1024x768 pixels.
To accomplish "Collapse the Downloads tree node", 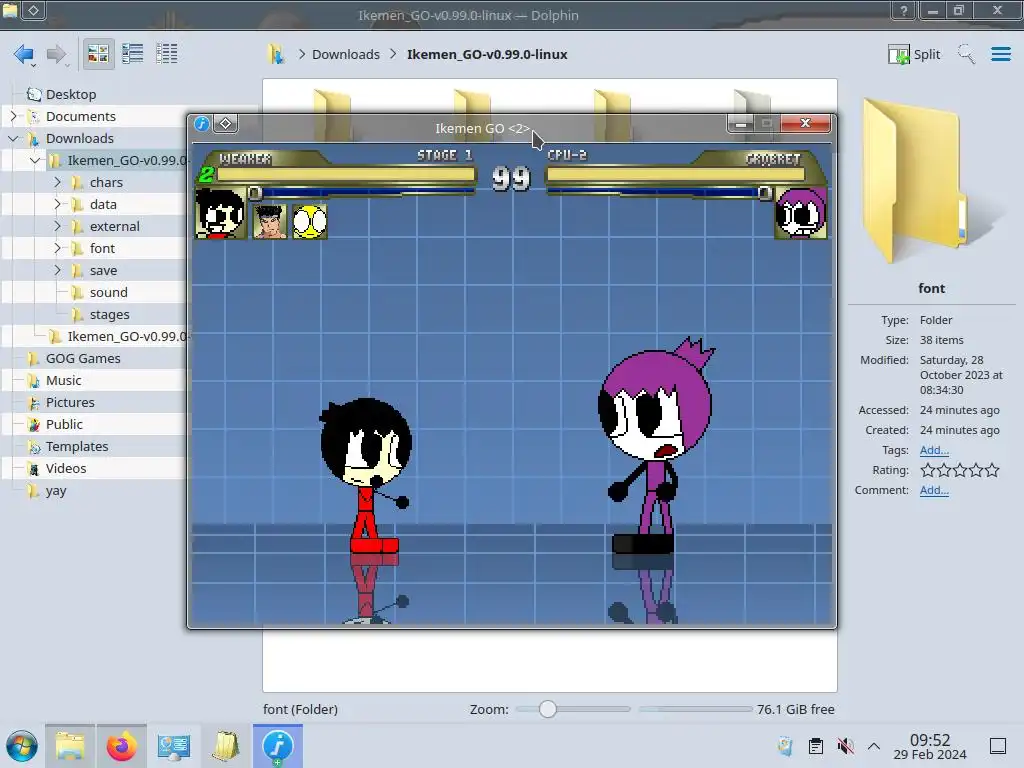I will pos(13,138).
